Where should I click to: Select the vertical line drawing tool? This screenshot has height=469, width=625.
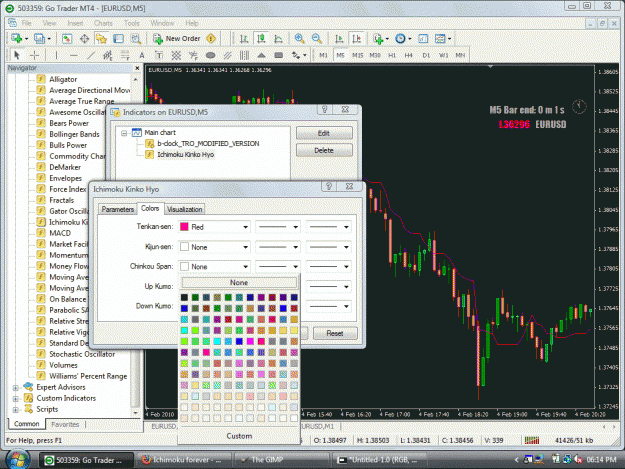click(56, 55)
